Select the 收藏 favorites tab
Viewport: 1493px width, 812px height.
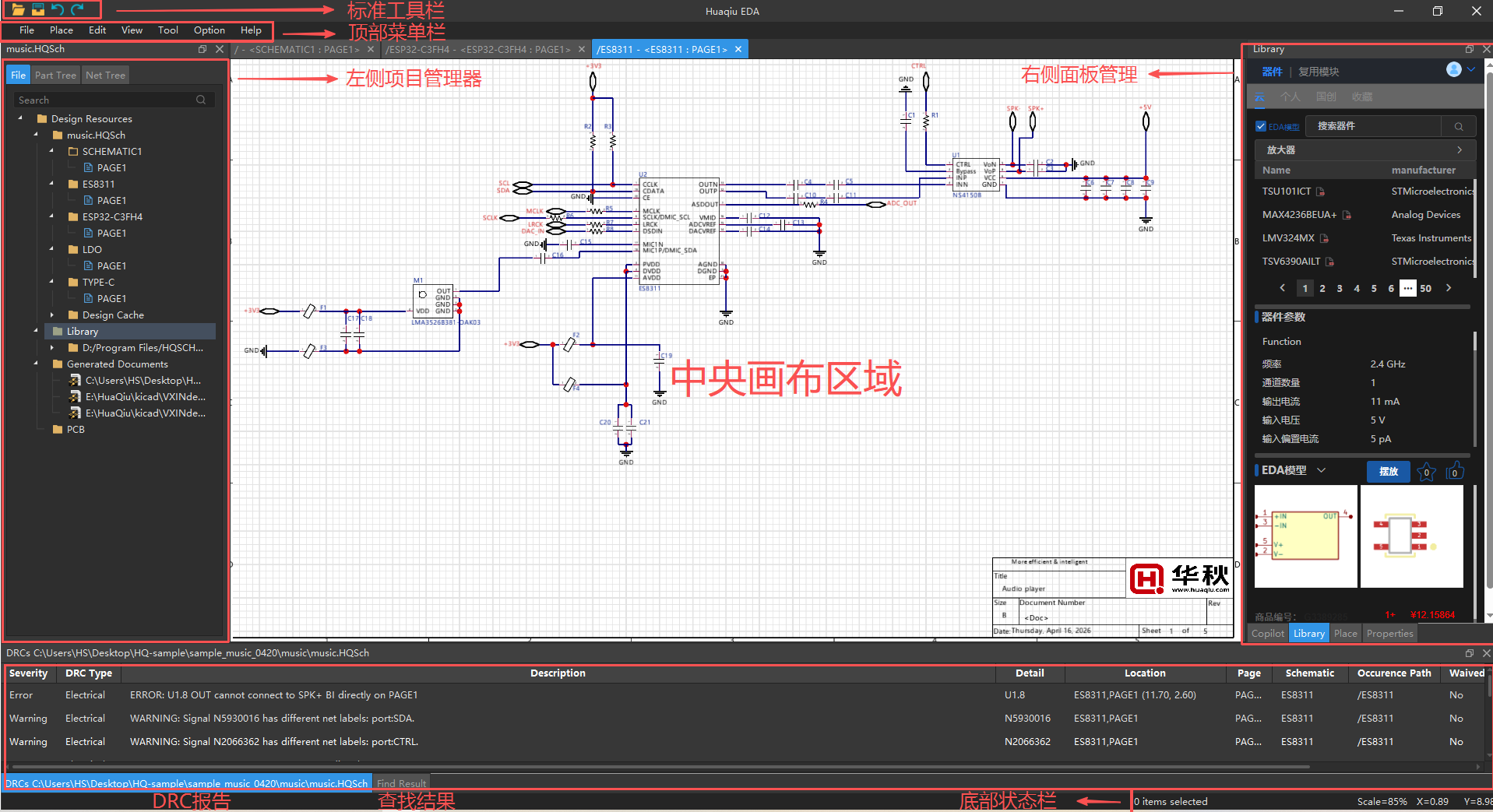point(1362,97)
